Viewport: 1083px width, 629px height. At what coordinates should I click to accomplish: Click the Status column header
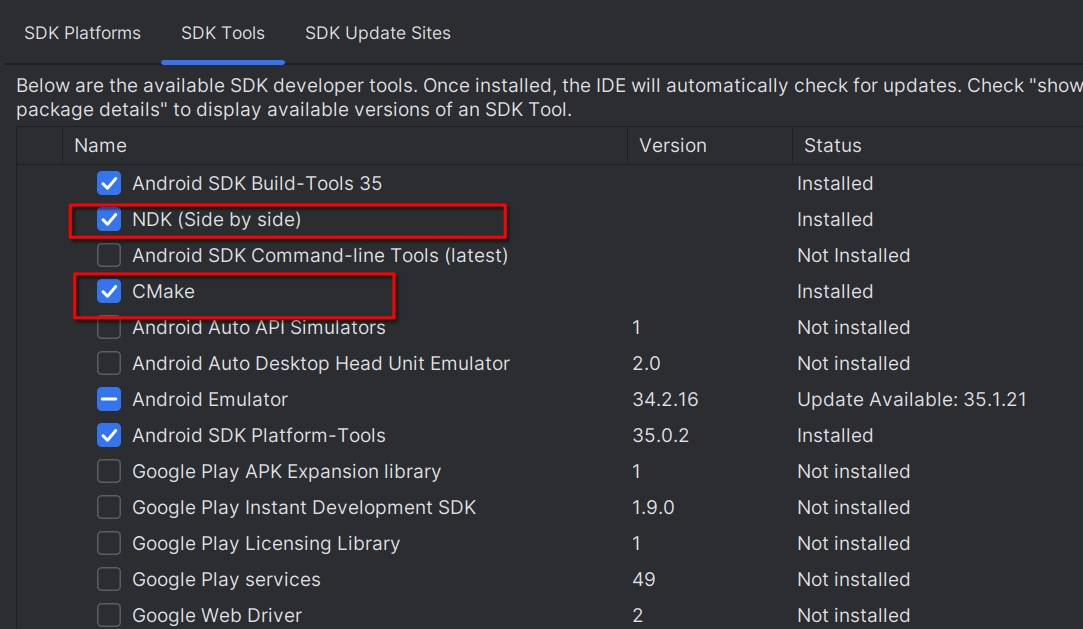pyautogui.click(x=832, y=146)
